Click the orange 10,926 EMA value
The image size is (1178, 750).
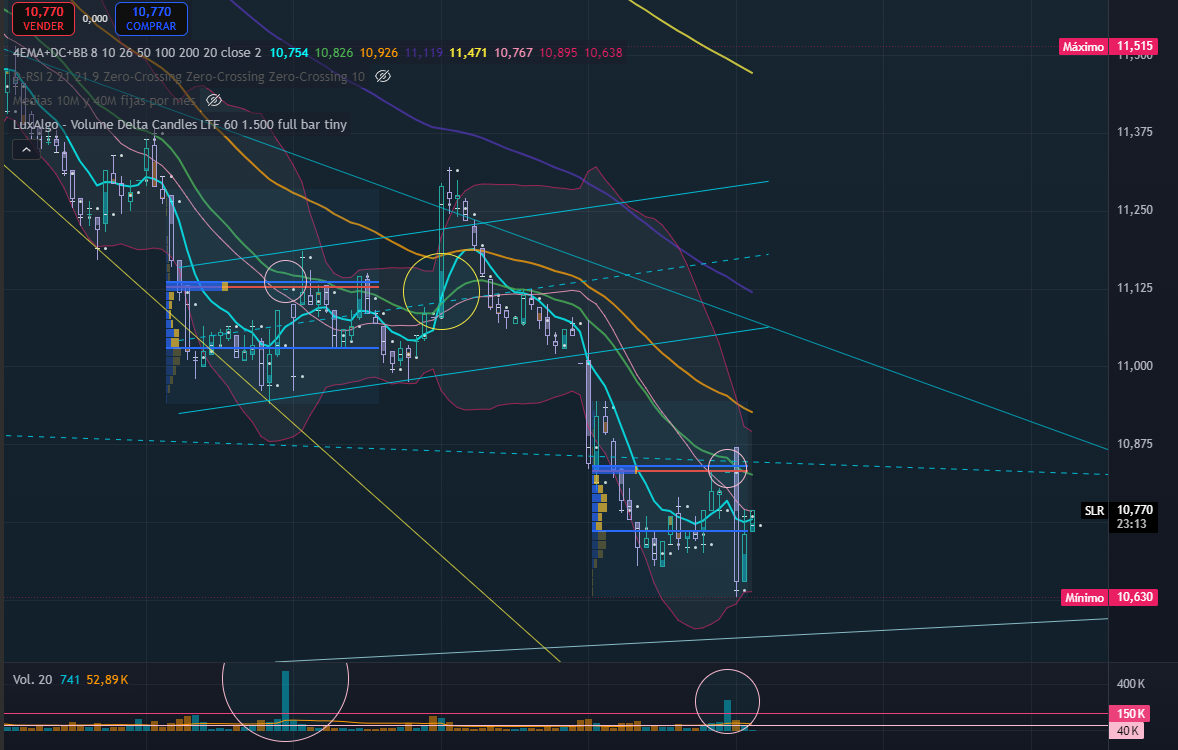coord(379,53)
